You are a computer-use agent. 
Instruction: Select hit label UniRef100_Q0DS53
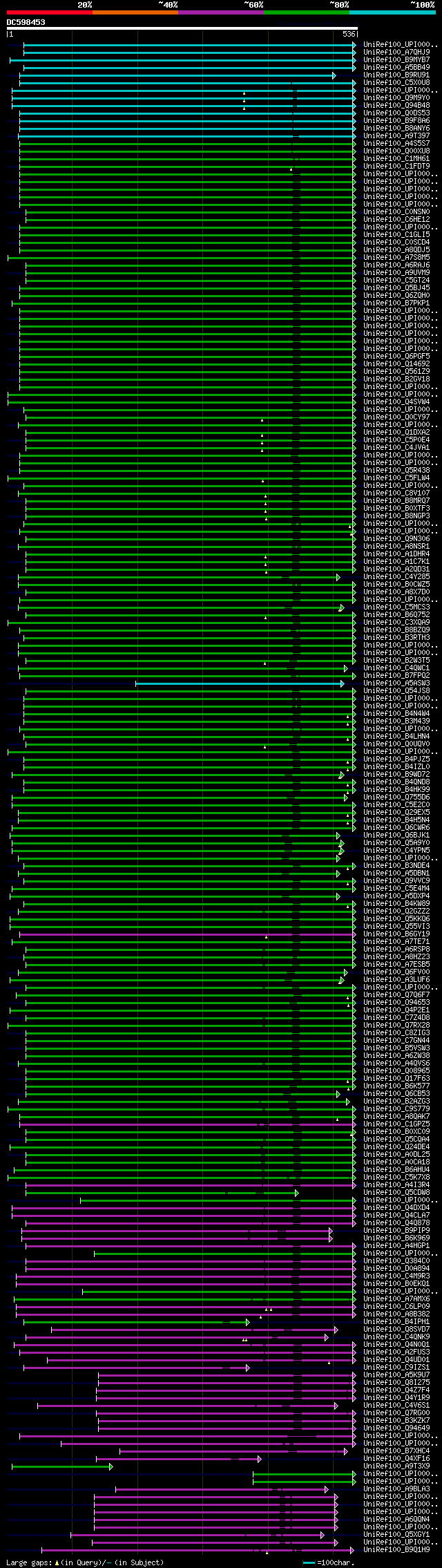(396, 113)
